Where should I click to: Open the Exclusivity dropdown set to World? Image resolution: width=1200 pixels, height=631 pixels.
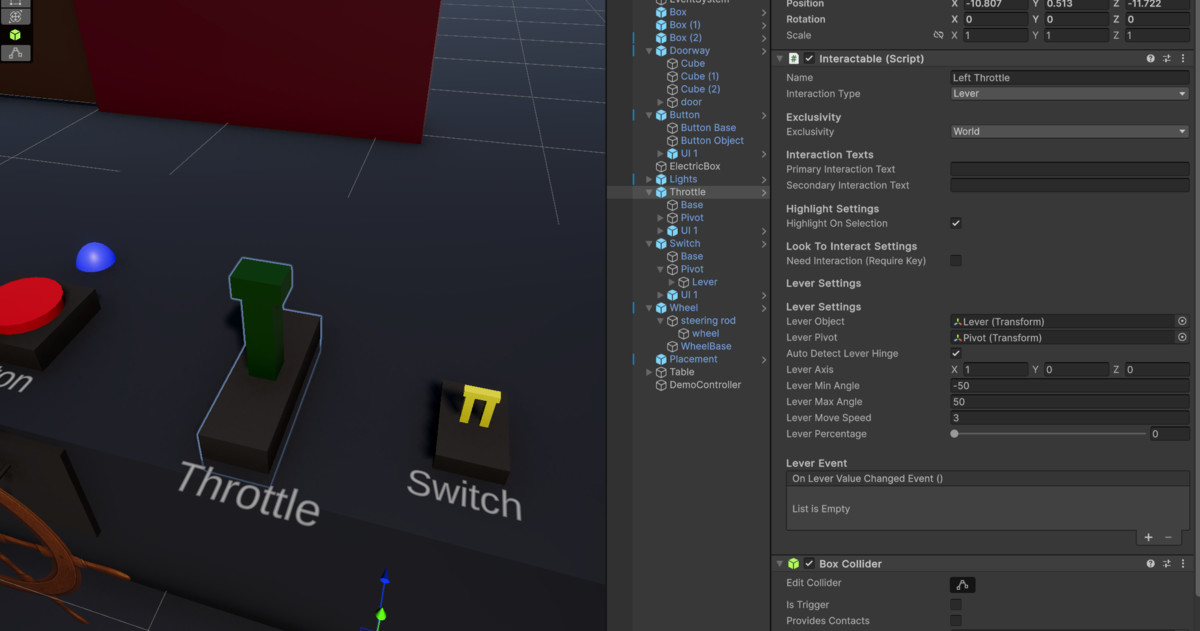click(1068, 131)
